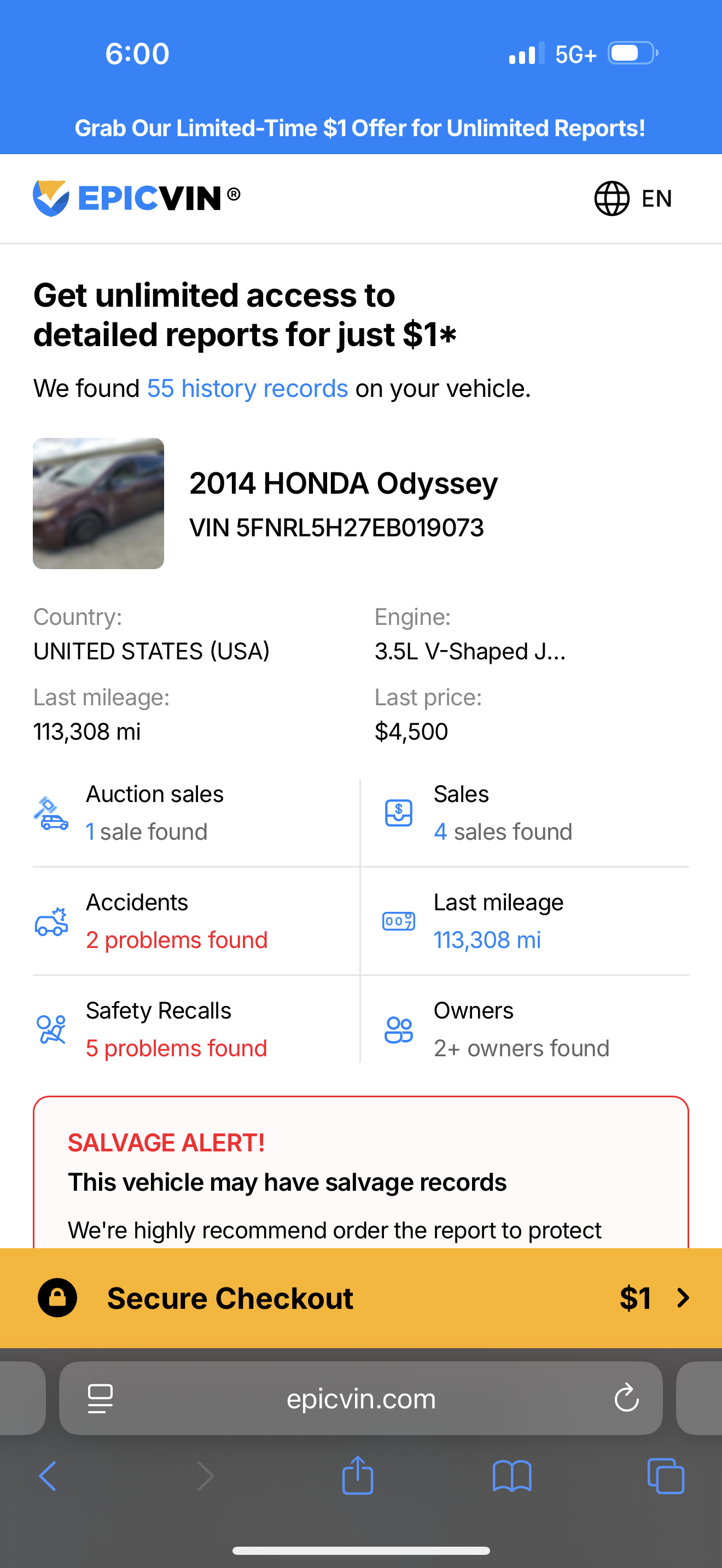Tap the Honda Odyssey vehicle thumbnail
Viewport: 722px width, 1568px height.
[x=98, y=504]
